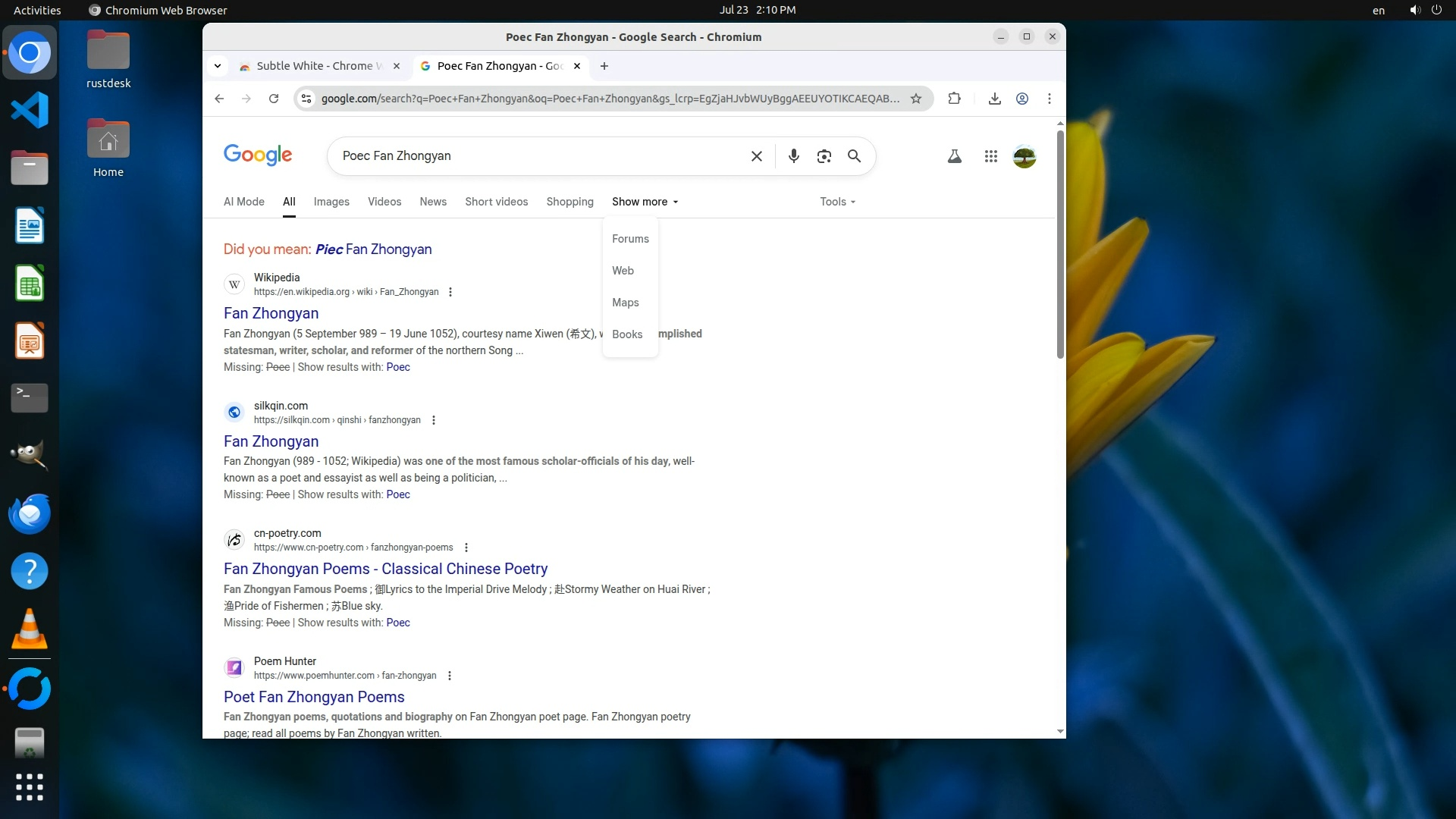Open the Google apps grid icon
The width and height of the screenshot is (1456, 819).
(990, 156)
